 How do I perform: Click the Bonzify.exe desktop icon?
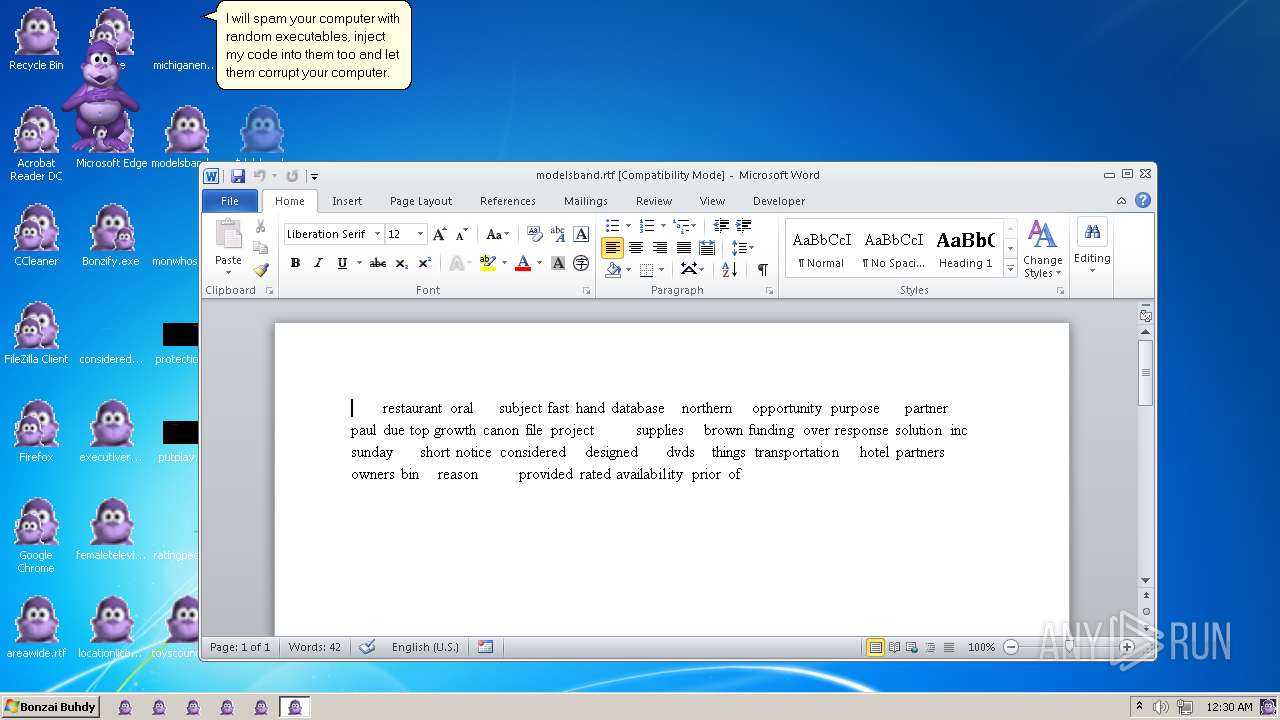click(110, 236)
